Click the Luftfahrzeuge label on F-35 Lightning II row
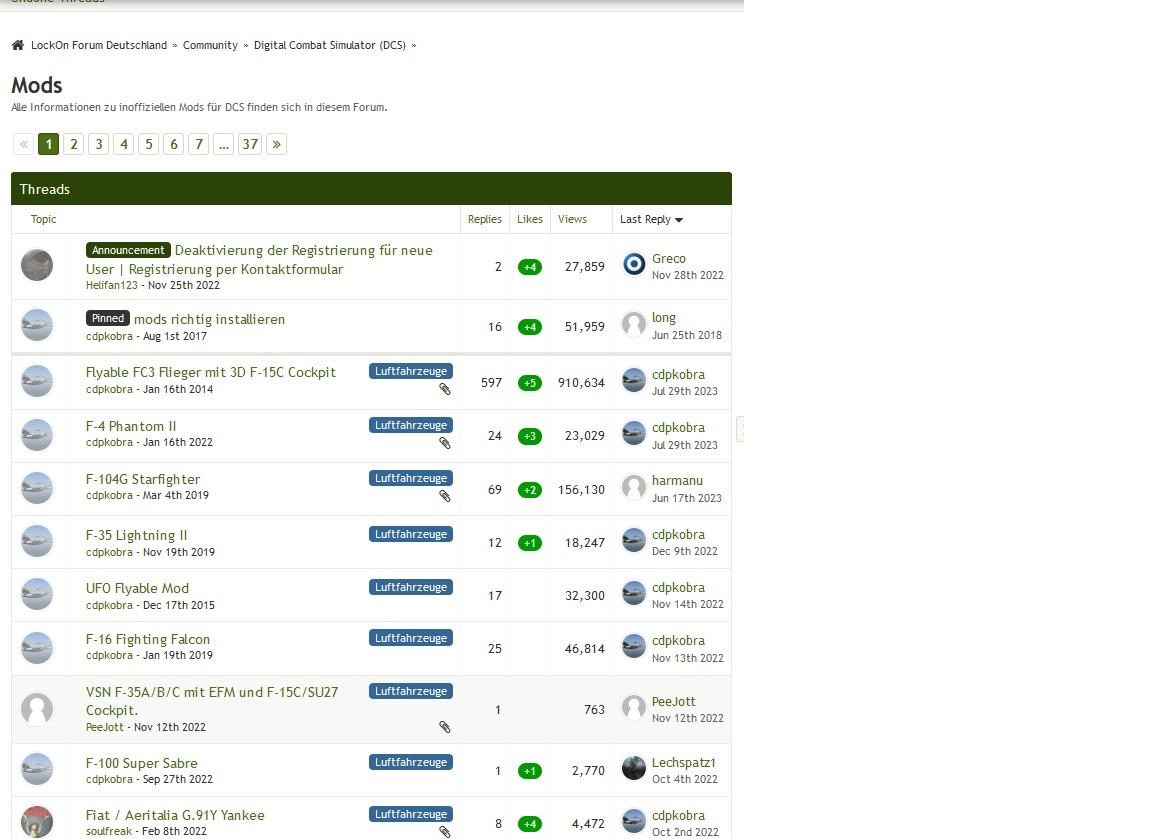 (x=411, y=534)
